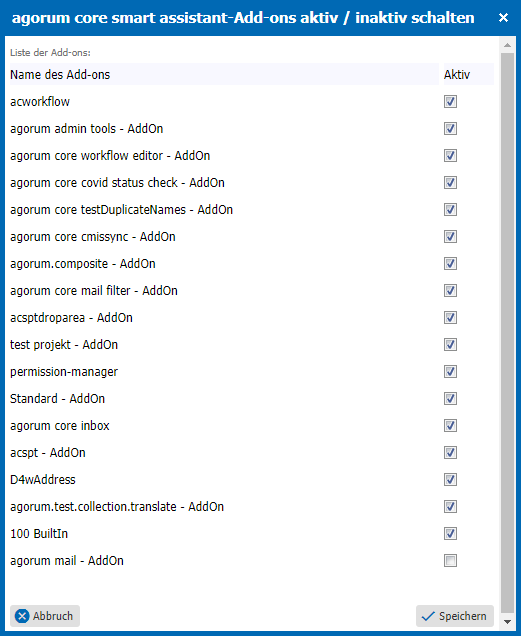
Task: Click the scrollbar up arrow
Action: coord(507,45)
